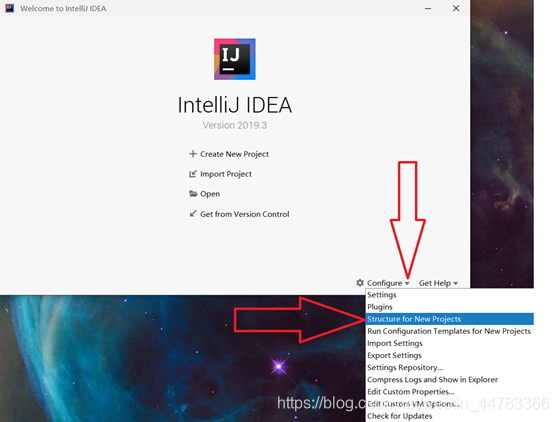Select Export Settings menu entry
This screenshot has width=559, height=422.
450,355
